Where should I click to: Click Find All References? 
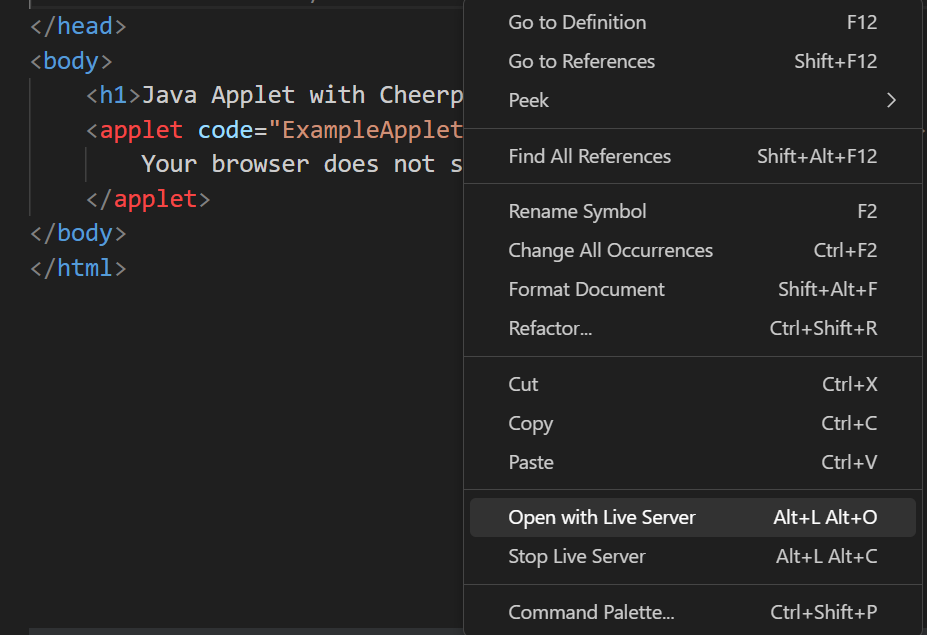692,157
